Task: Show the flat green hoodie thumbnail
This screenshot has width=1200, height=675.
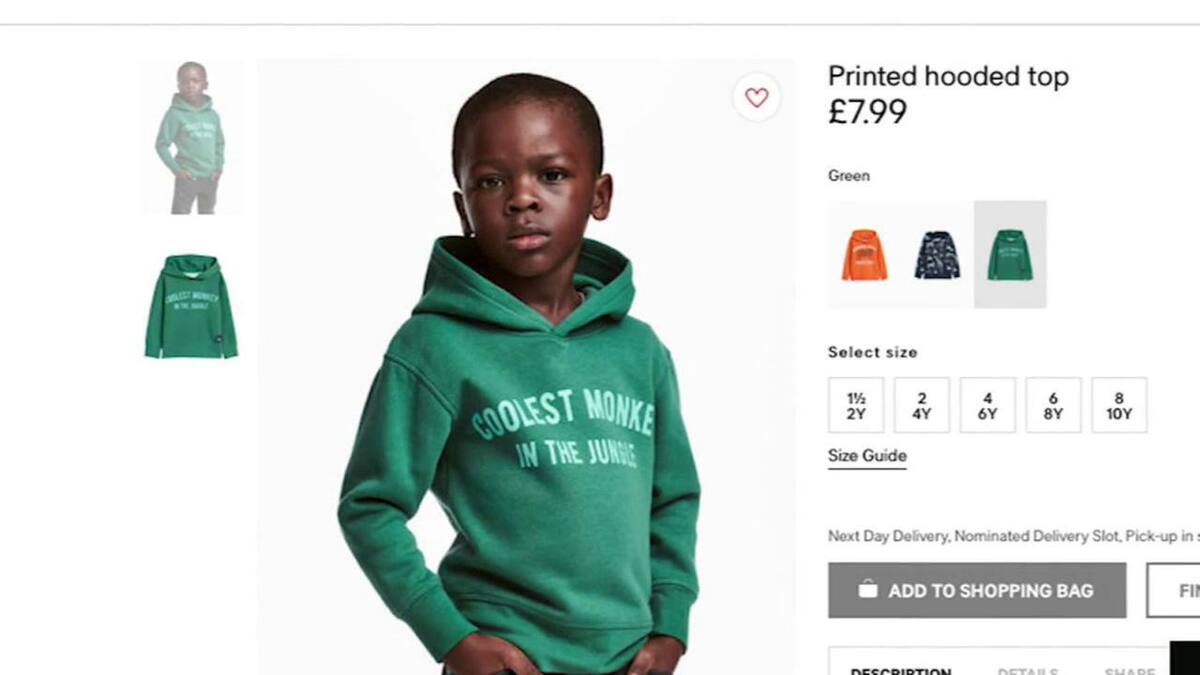Action: [x=191, y=306]
